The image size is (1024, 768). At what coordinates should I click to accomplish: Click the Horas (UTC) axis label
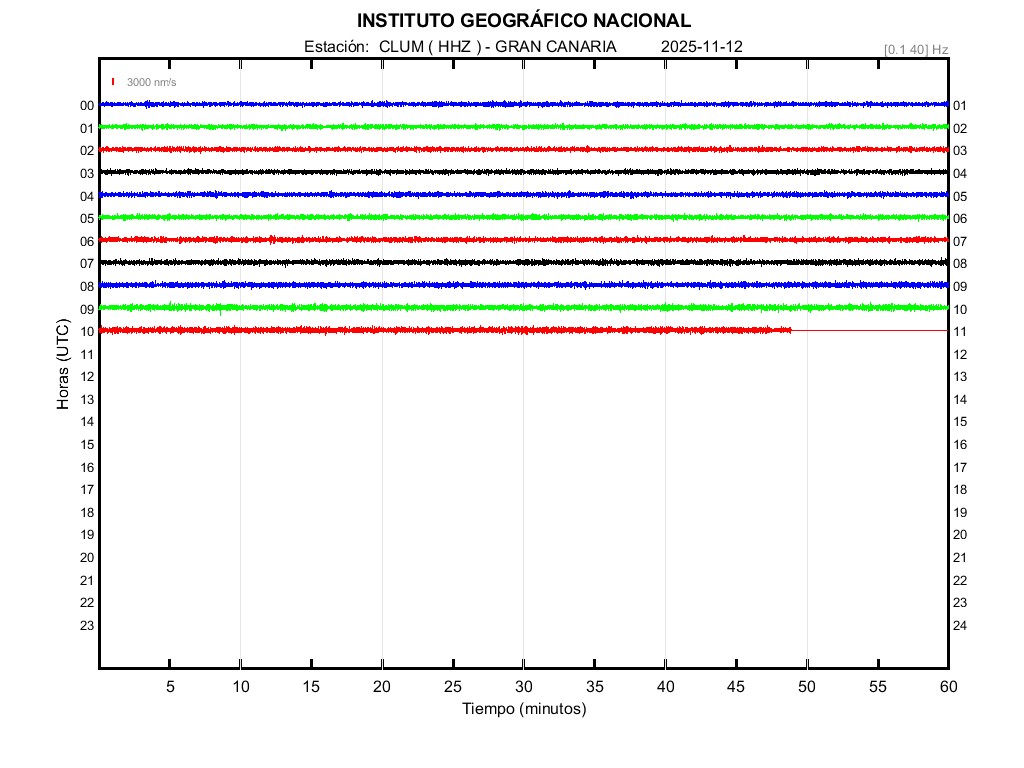63,365
